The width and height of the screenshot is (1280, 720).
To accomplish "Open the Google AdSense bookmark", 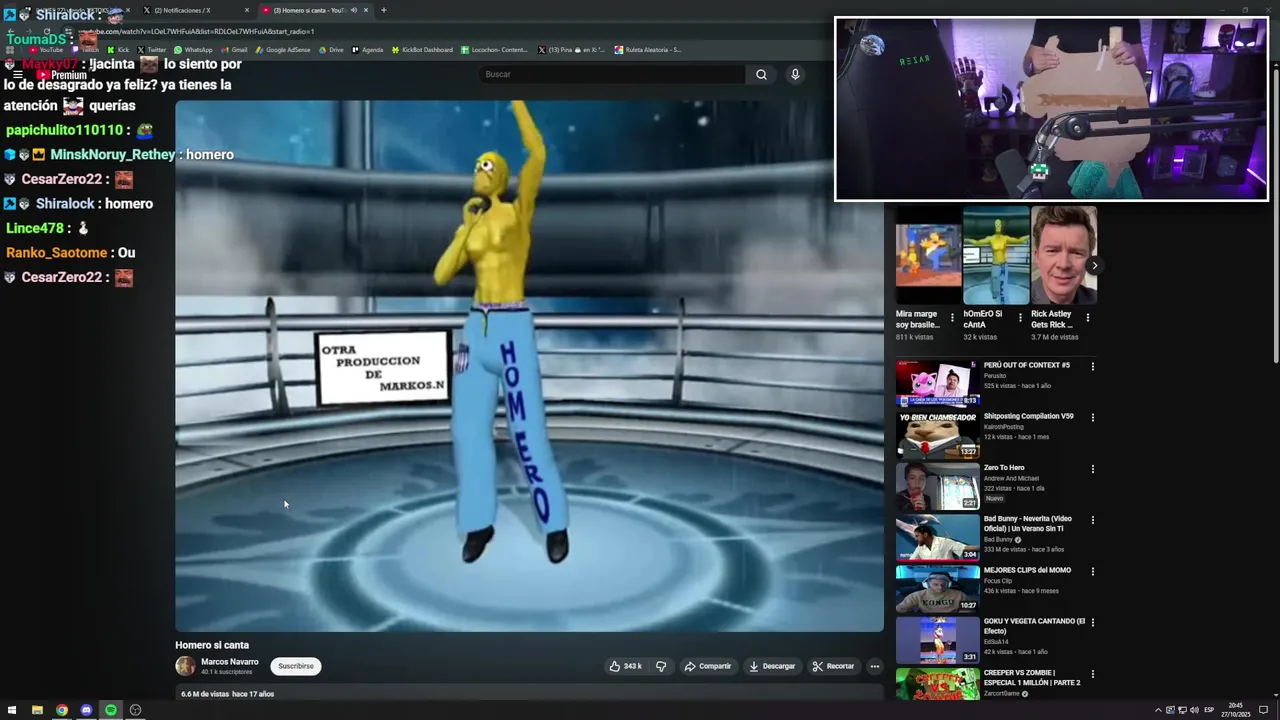I will [x=283, y=49].
